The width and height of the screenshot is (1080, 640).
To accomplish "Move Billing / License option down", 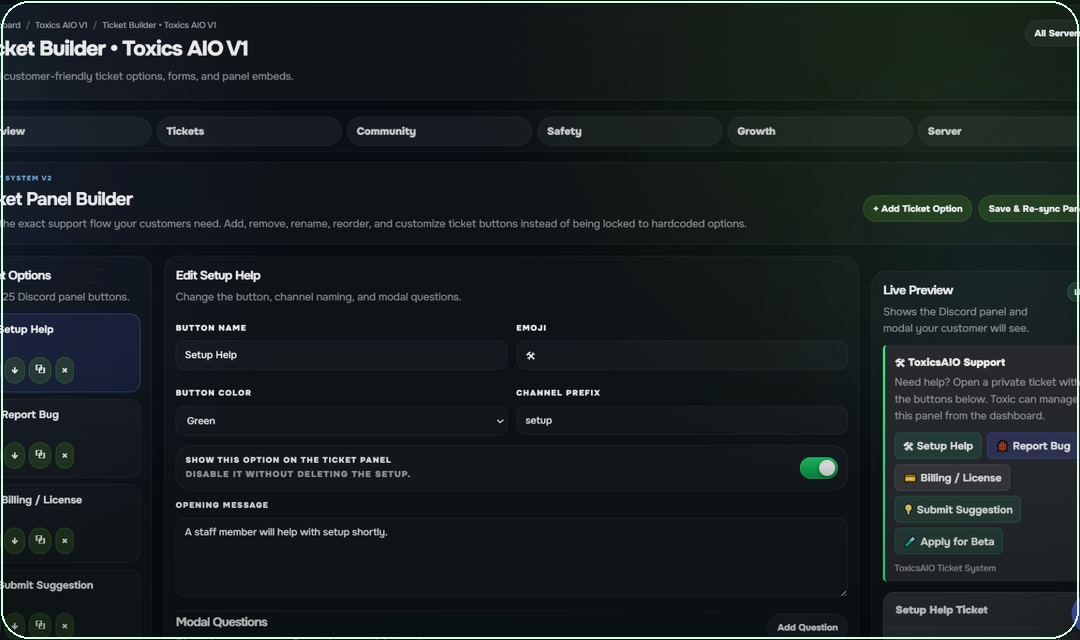I will click(14, 541).
